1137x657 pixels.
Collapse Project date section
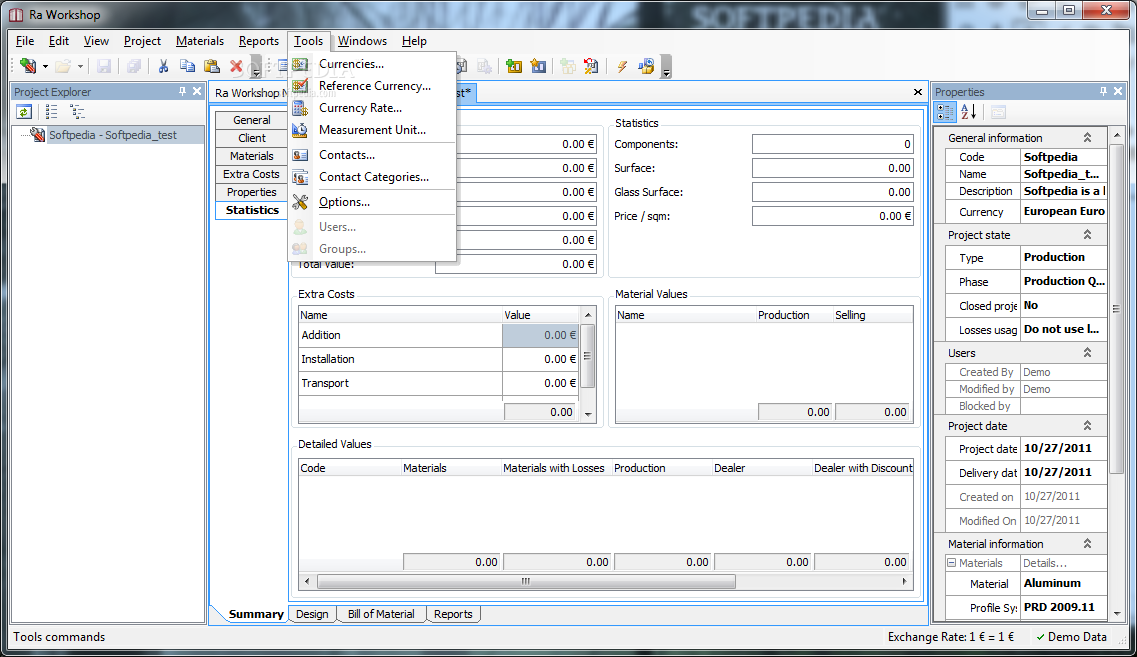coord(1087,426)
